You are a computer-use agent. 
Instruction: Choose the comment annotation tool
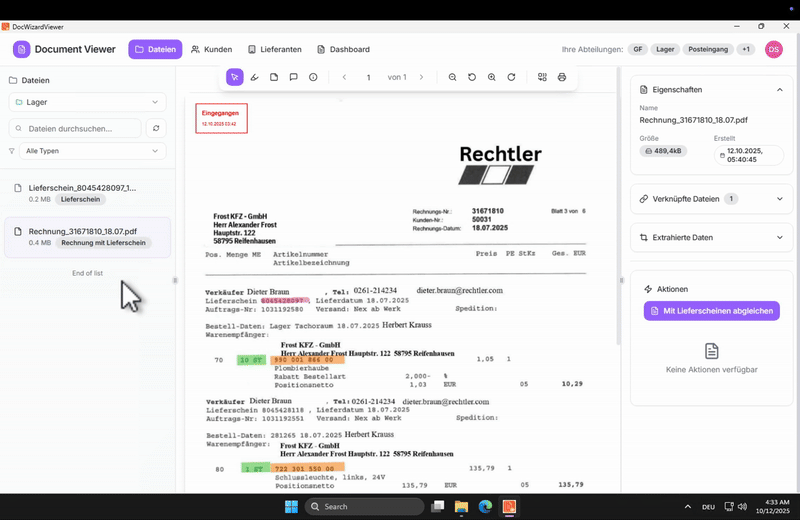pos(293,77)
